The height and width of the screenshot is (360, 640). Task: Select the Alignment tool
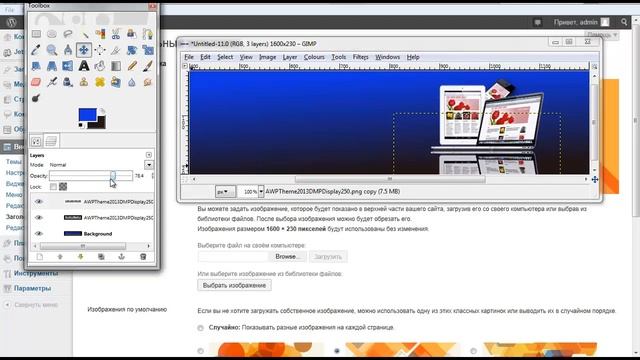point(100,50)
